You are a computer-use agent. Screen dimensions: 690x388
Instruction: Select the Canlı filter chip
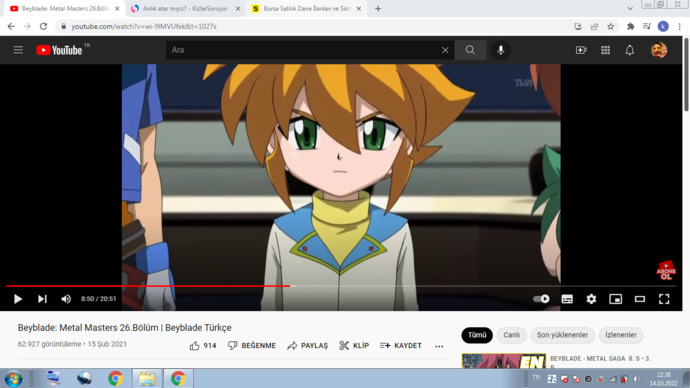[x=511, y=335]
